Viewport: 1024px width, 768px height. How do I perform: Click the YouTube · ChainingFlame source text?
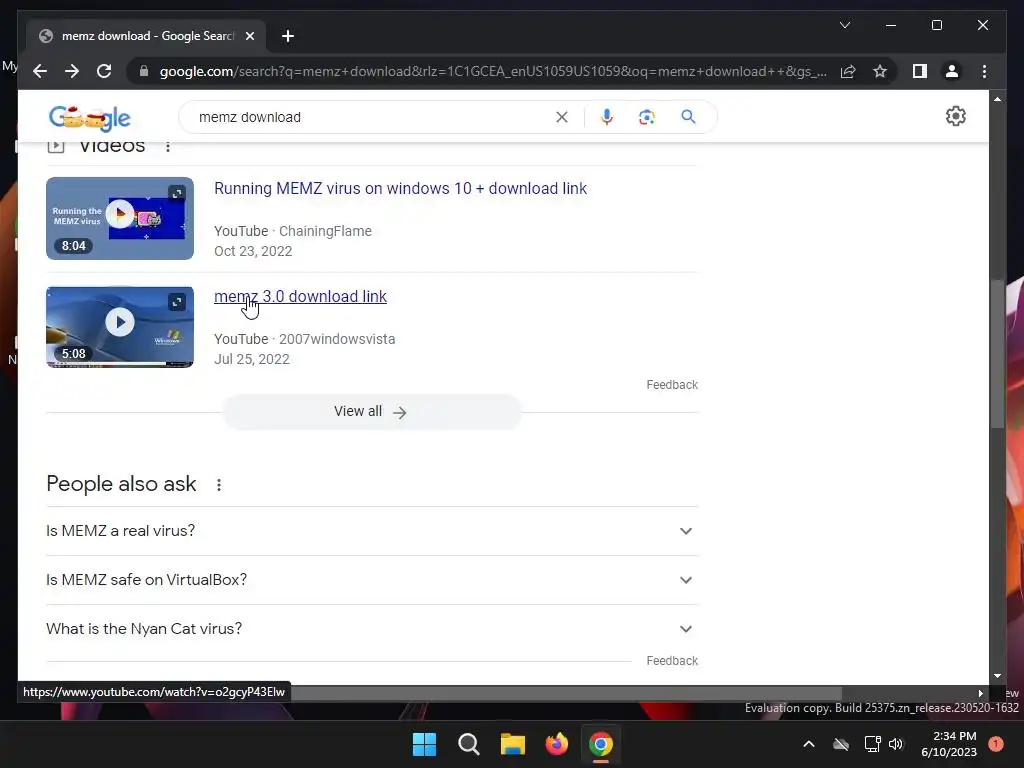tap(293, 231)
